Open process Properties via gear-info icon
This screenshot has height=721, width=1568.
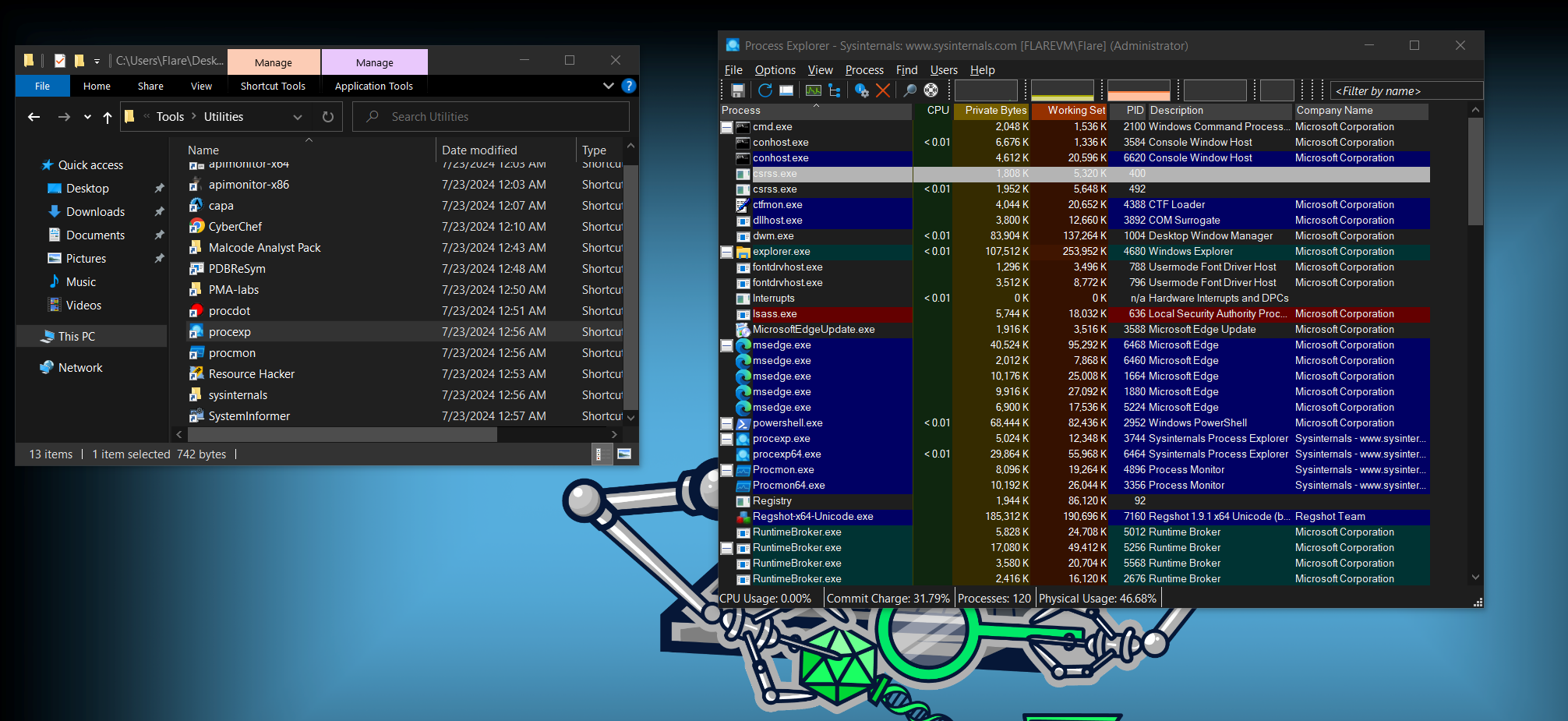862,90
